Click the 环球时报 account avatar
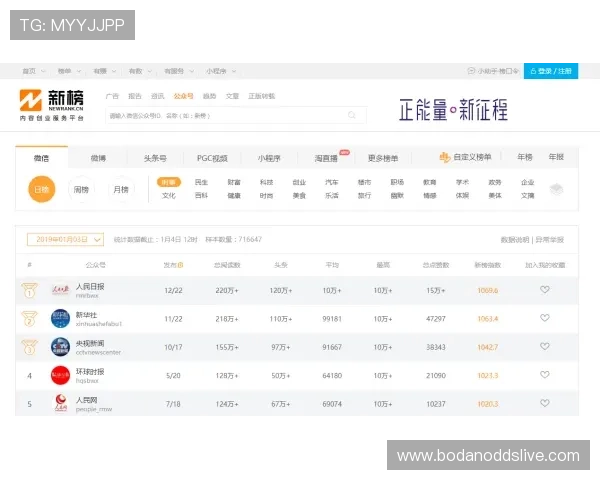 pos(60,375)
